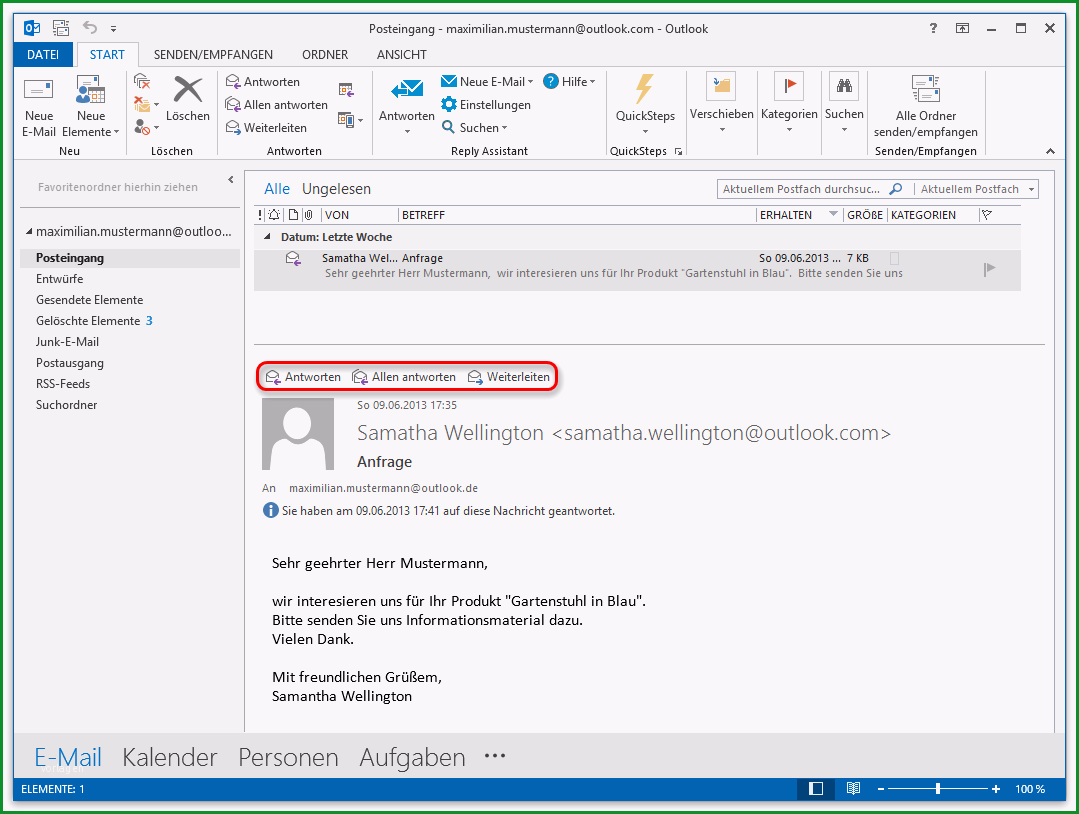This screenshot has height=814, width=1079.
Task: Open the Entwürfe folder
Action: (59, 279)
